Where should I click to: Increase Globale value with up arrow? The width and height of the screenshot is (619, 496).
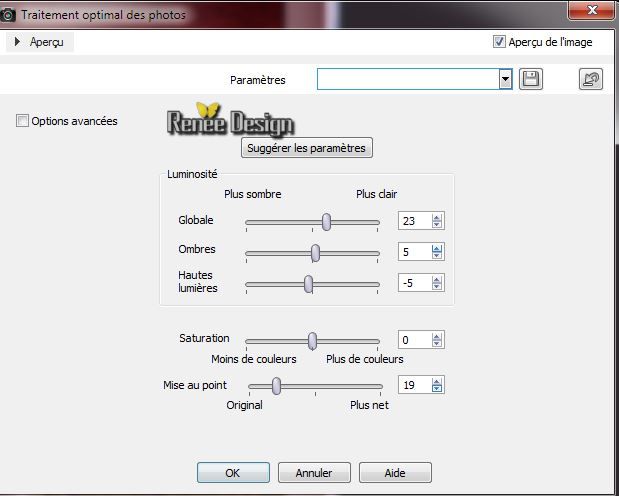(437, 217)
